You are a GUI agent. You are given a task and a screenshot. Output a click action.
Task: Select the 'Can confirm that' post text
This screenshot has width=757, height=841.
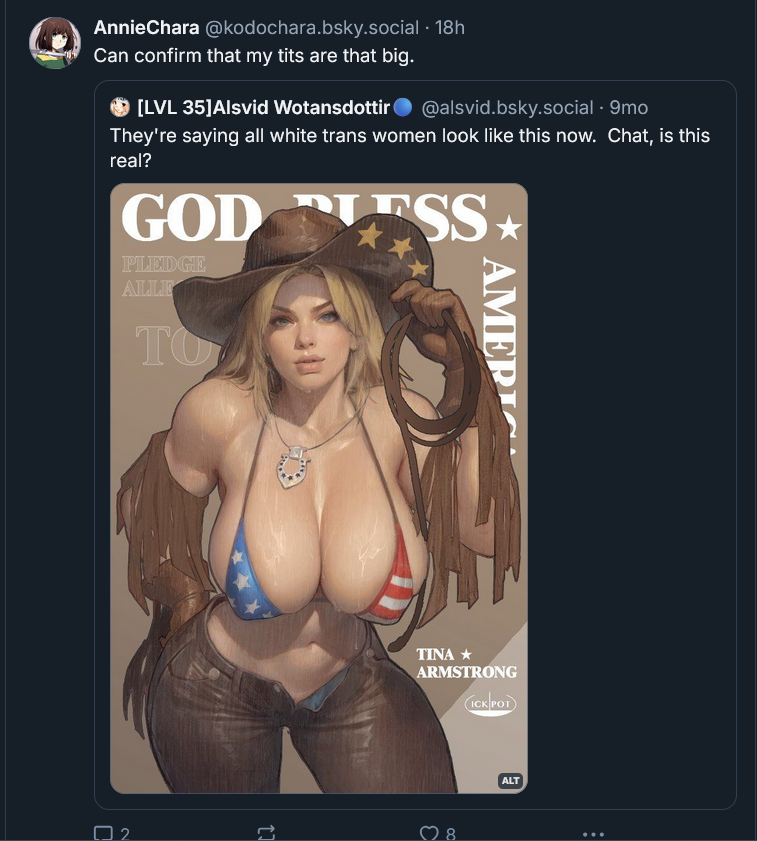tap(254, 56)
